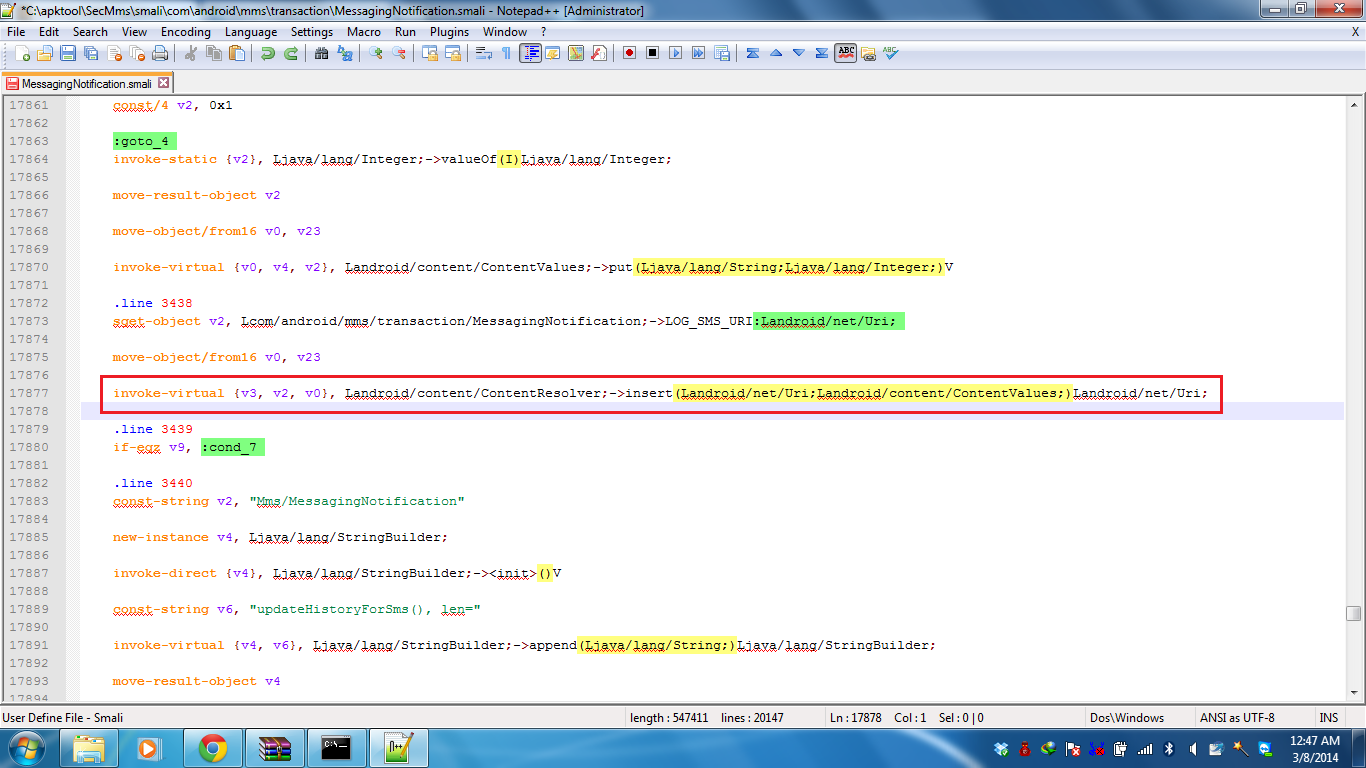Click the Close All toolbar icon
Image resolution: width=1366 pixels, height=768 pixels.
(137, 53)
